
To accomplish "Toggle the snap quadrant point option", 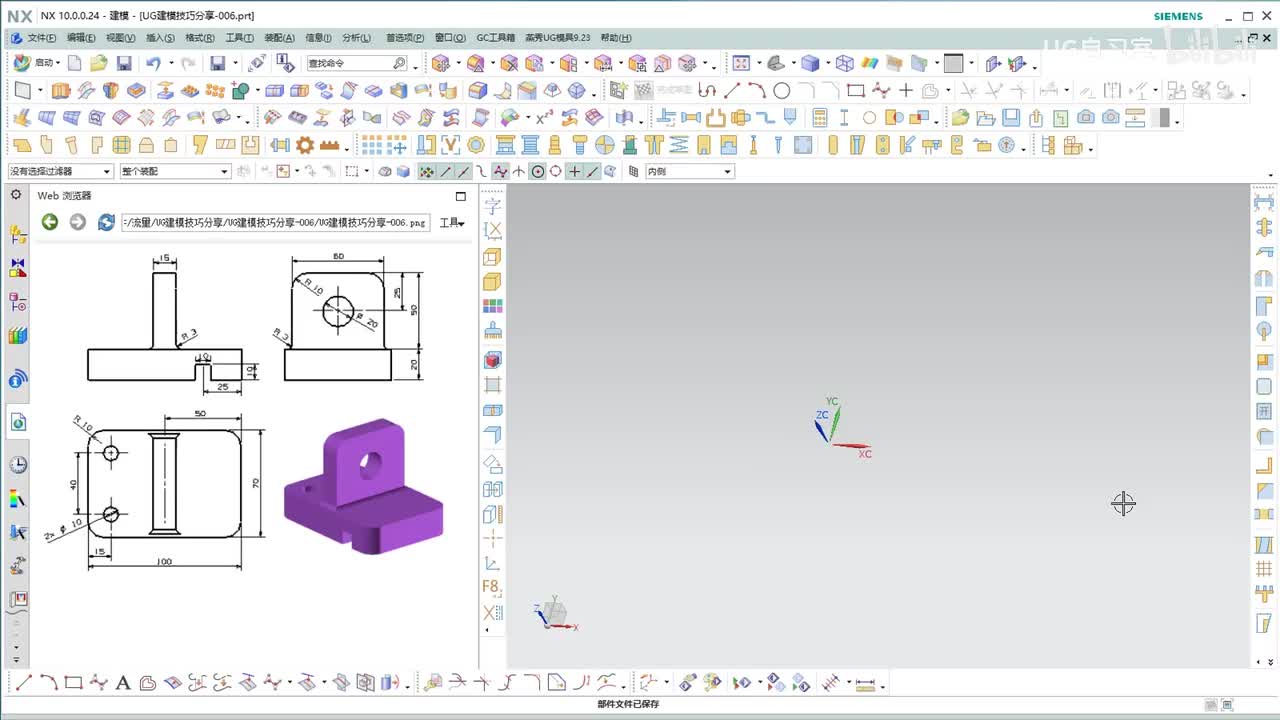I will pos(556,171).
